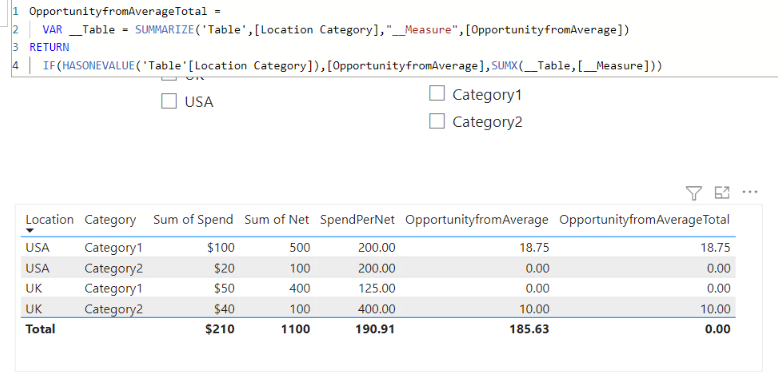Activate the focus mode icon

pyautogui.click(x=721, y=192)
